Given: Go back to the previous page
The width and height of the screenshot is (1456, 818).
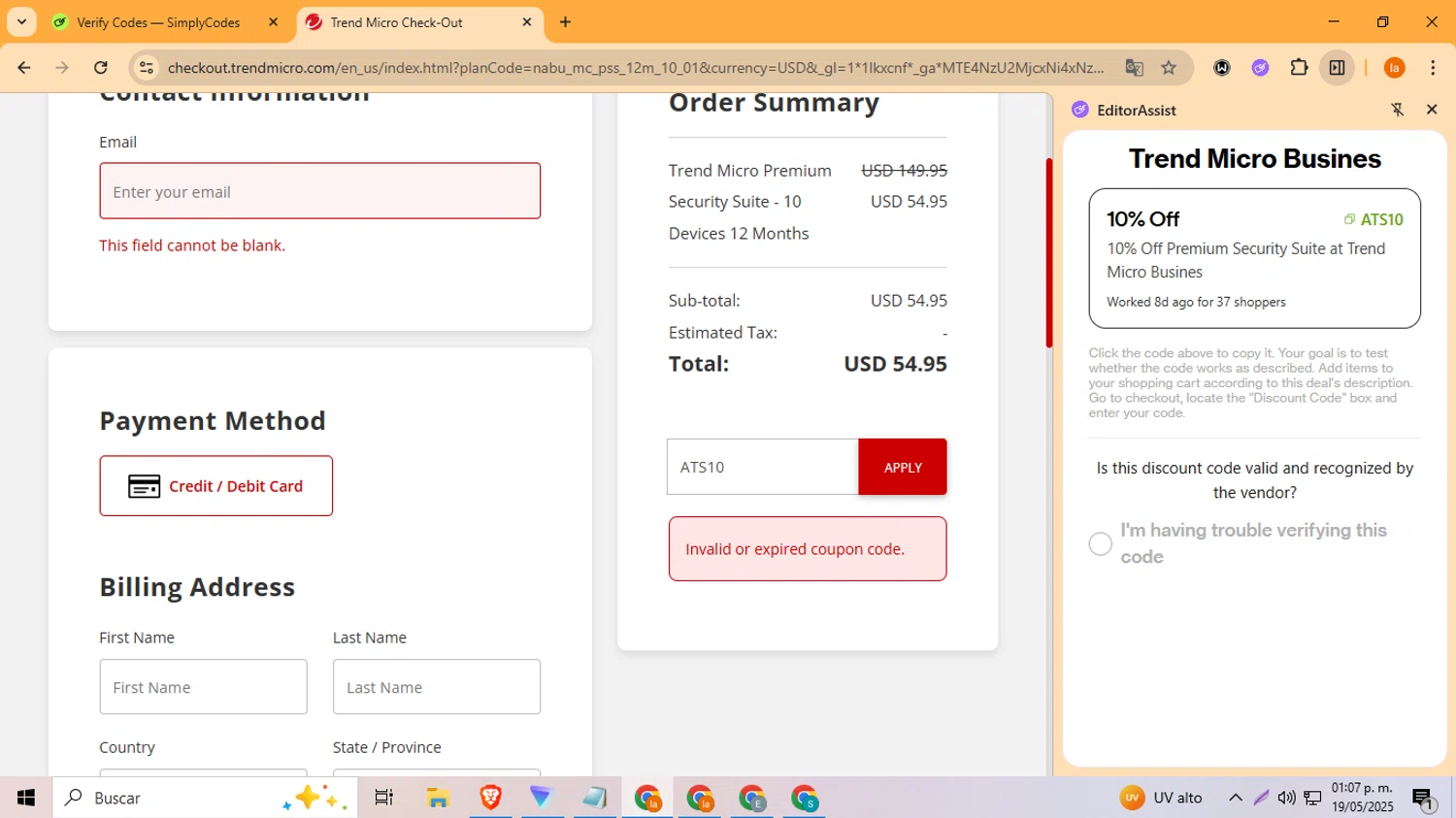Looking at the screenshot, I should click(x=24, y=68).
